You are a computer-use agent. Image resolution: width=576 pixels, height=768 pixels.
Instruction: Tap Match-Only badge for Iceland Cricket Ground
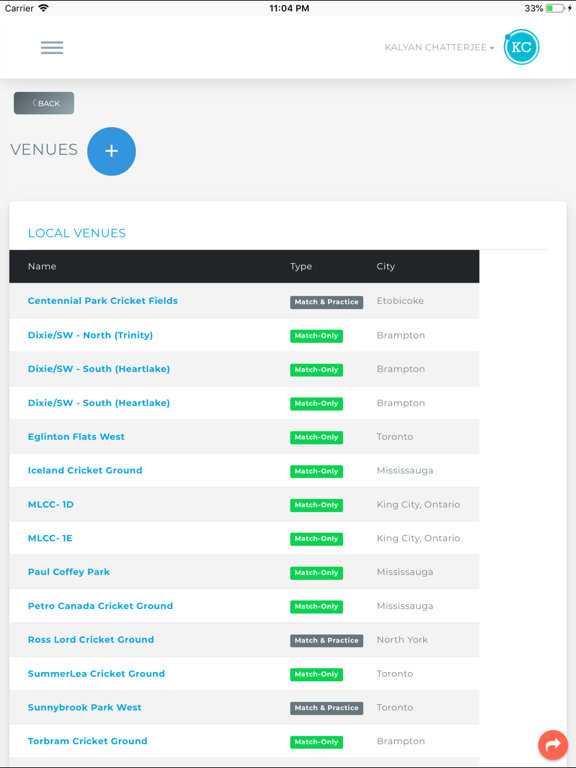tap(316, 471)
